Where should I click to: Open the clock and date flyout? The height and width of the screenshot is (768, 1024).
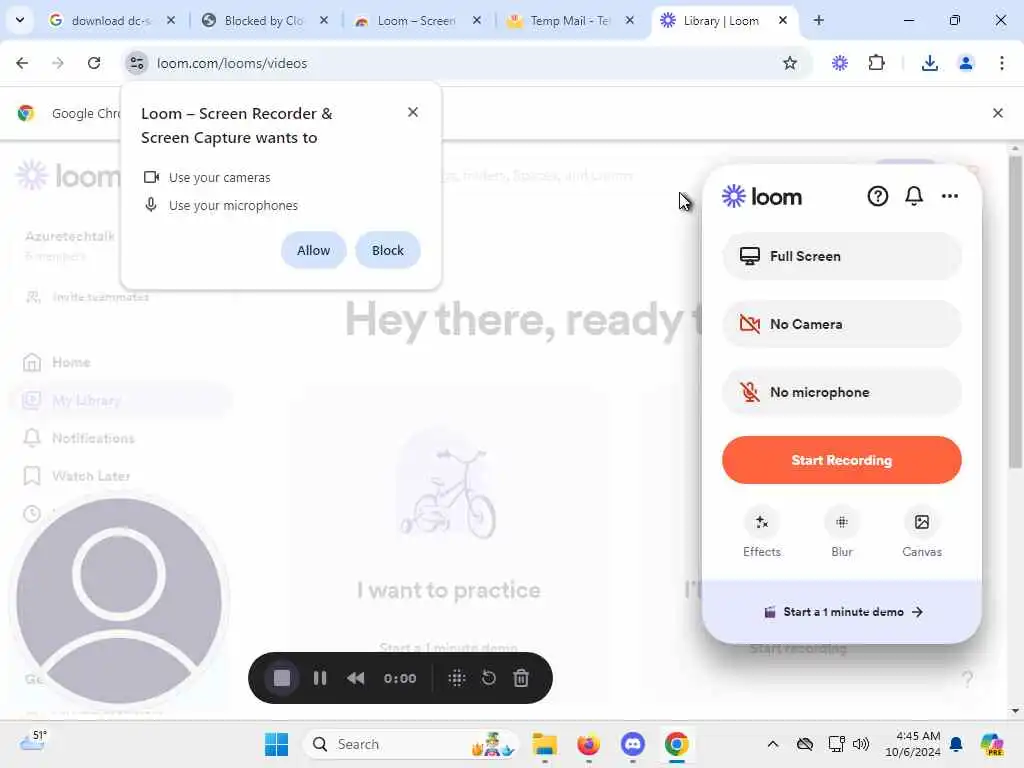pyautogui.click(x=913, y=744)
